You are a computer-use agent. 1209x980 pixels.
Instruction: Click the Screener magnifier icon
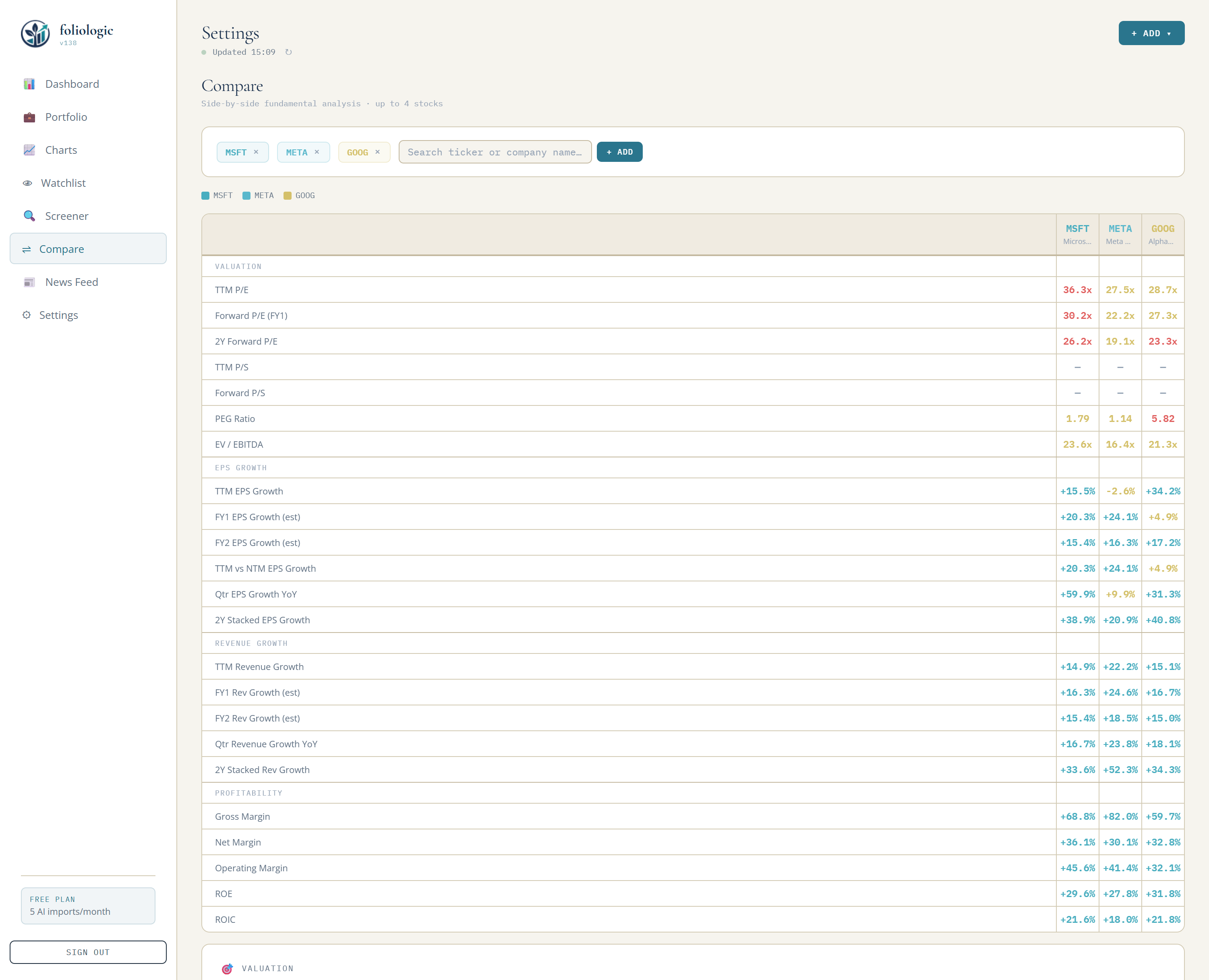pyautogui.click(x=29, y=216)
